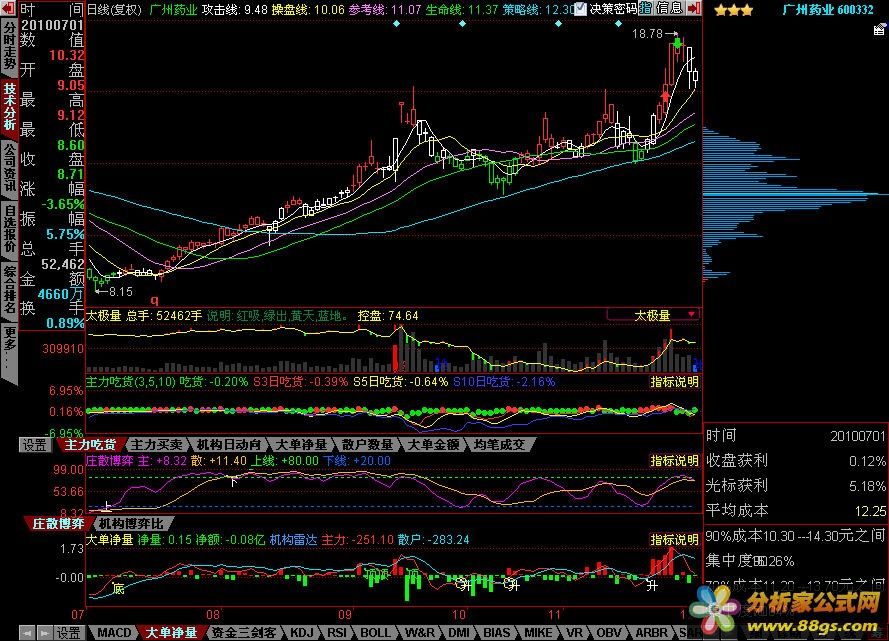Select the bottom 大单净量 indicator tab
Viewport: 889px width, 641px height.
[171, 632]
